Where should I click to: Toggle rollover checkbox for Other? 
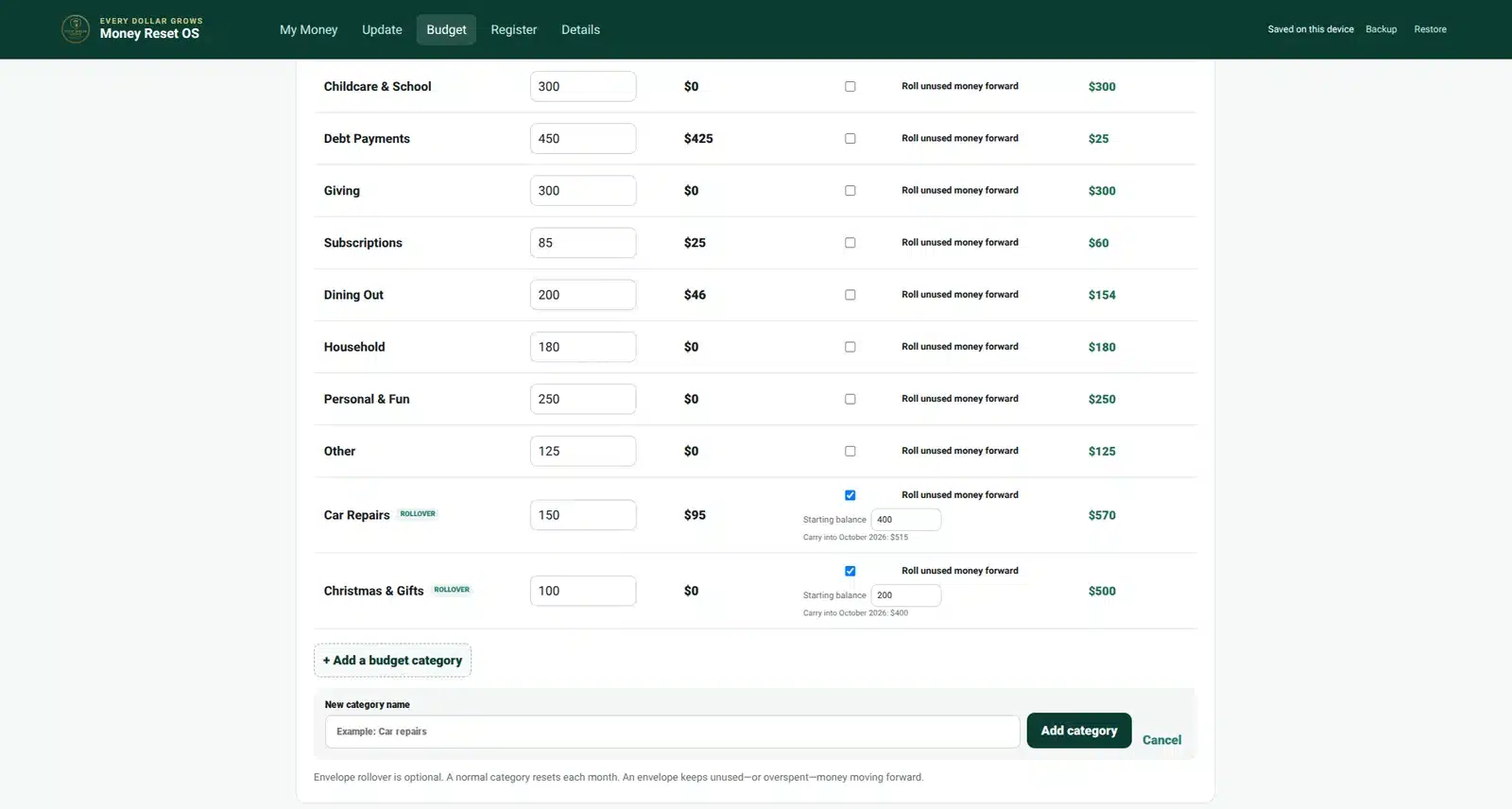pyautogui.click(x=850, y=451)
